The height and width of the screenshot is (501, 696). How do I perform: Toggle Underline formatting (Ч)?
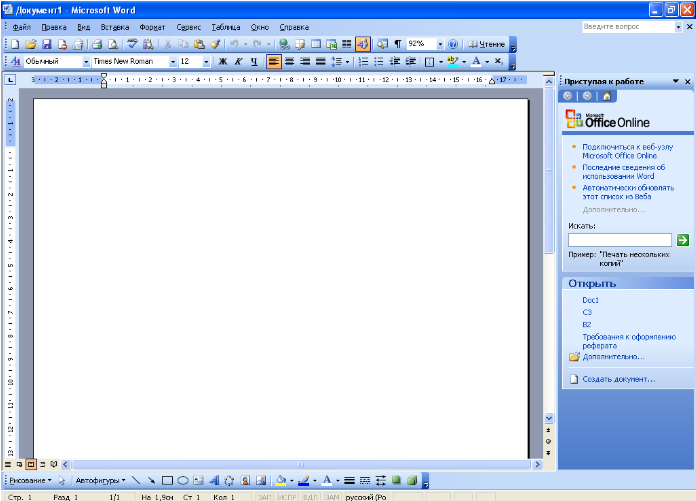(254, 61)
